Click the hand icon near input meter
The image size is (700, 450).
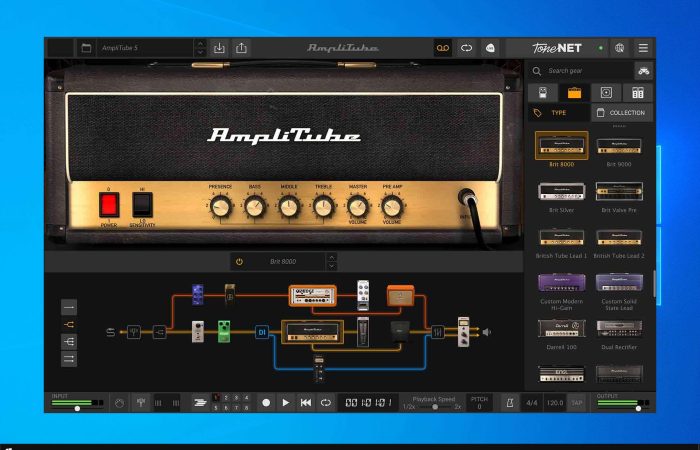tap(119, 403)
